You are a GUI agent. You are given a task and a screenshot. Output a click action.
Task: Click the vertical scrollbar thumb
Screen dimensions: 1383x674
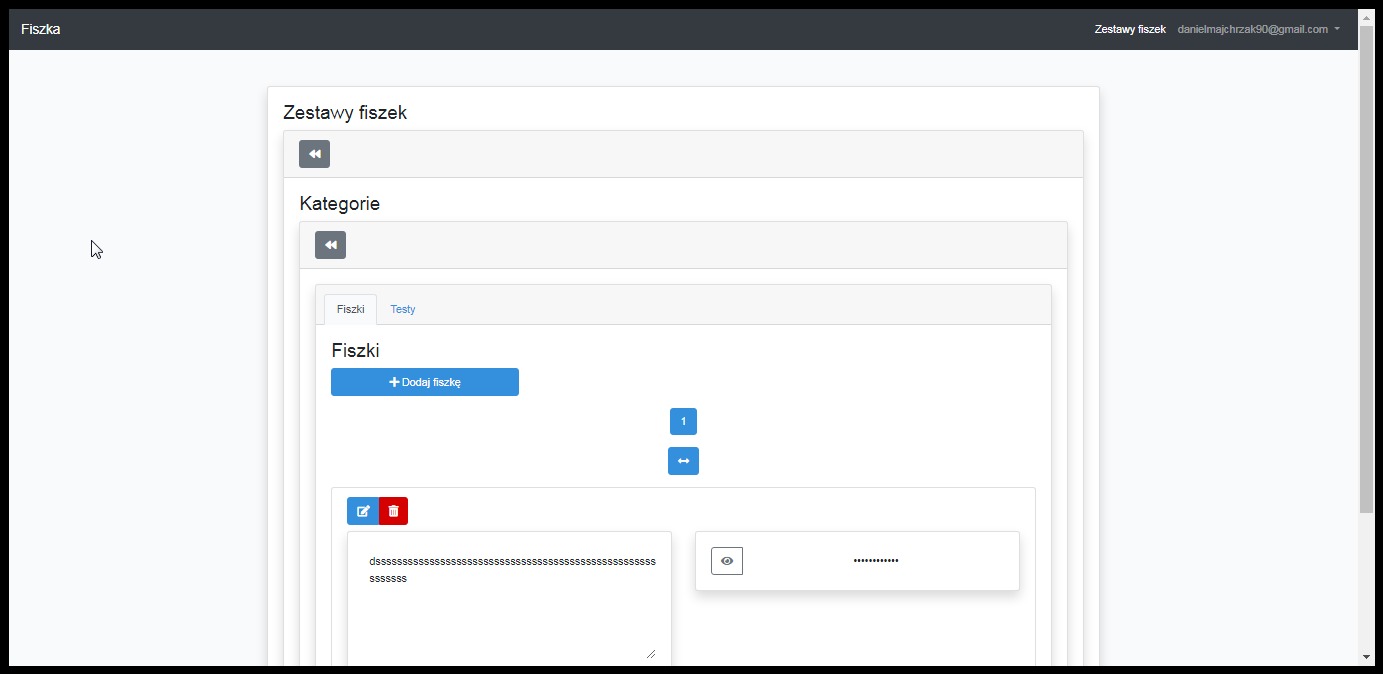pyautogui.click(x=1366, y=270)
